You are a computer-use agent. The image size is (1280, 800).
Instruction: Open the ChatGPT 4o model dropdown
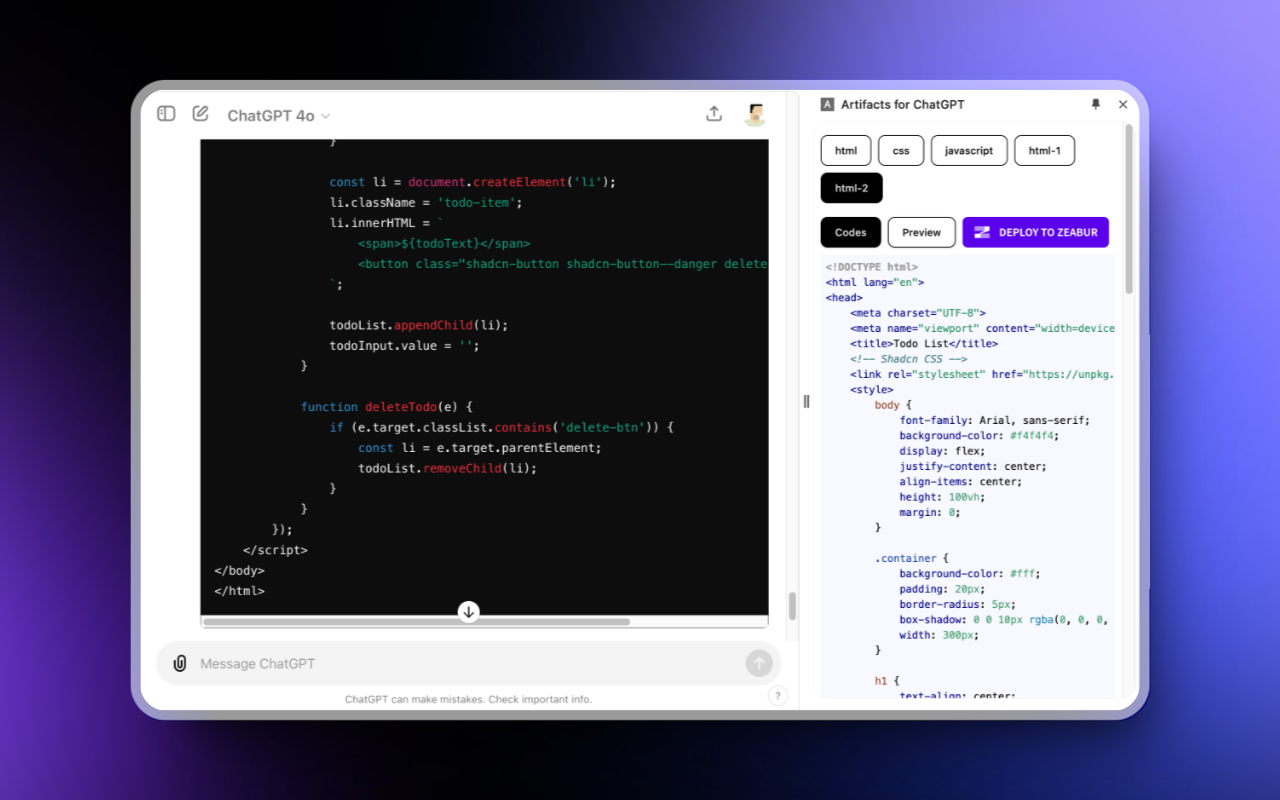(x=278, y=116)
